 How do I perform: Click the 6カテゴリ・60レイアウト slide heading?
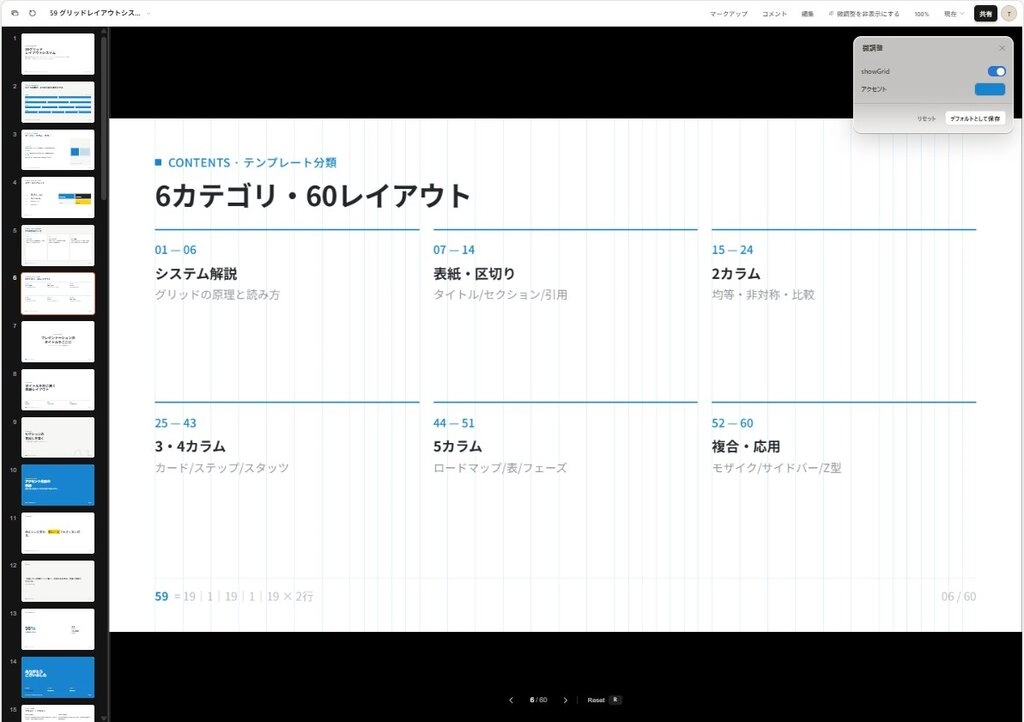[313, 196]
